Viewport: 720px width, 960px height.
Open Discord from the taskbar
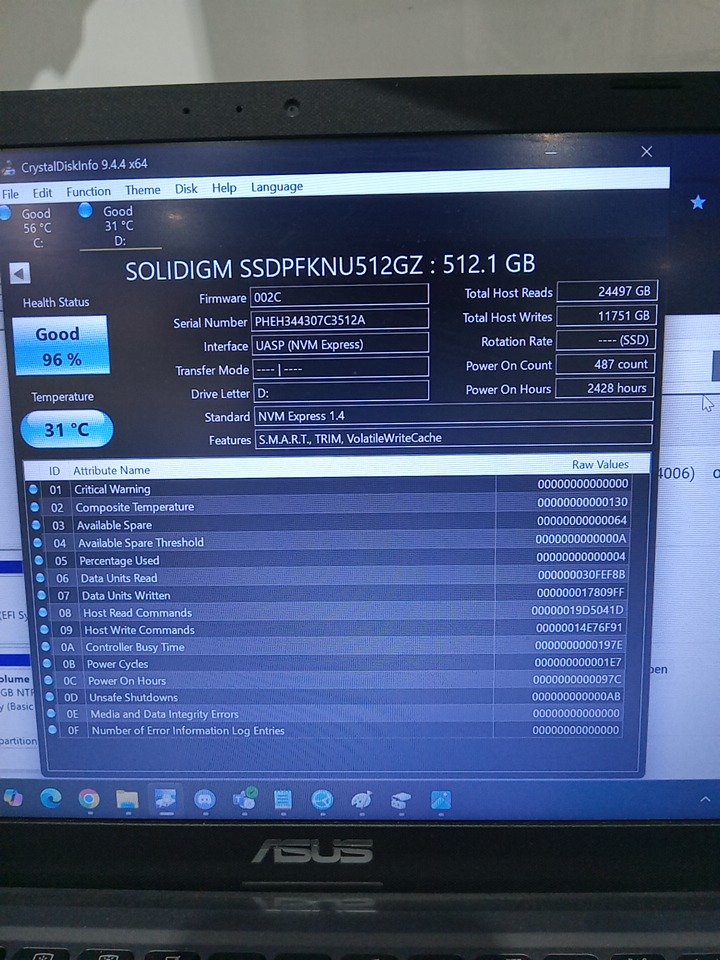204,799
